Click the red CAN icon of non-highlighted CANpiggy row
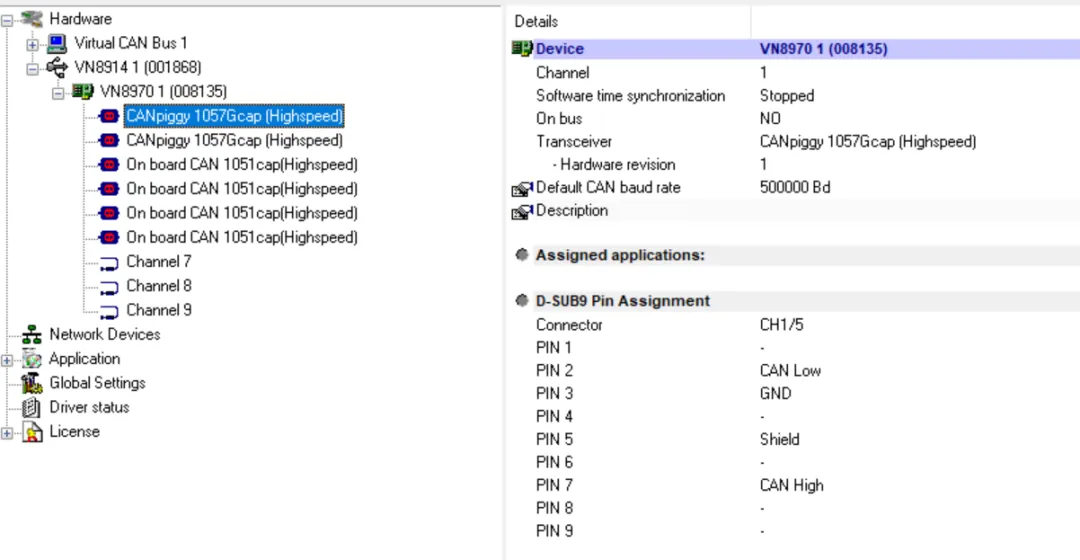The height and width of the screenshot is (560, 1080). coord(109,141)
